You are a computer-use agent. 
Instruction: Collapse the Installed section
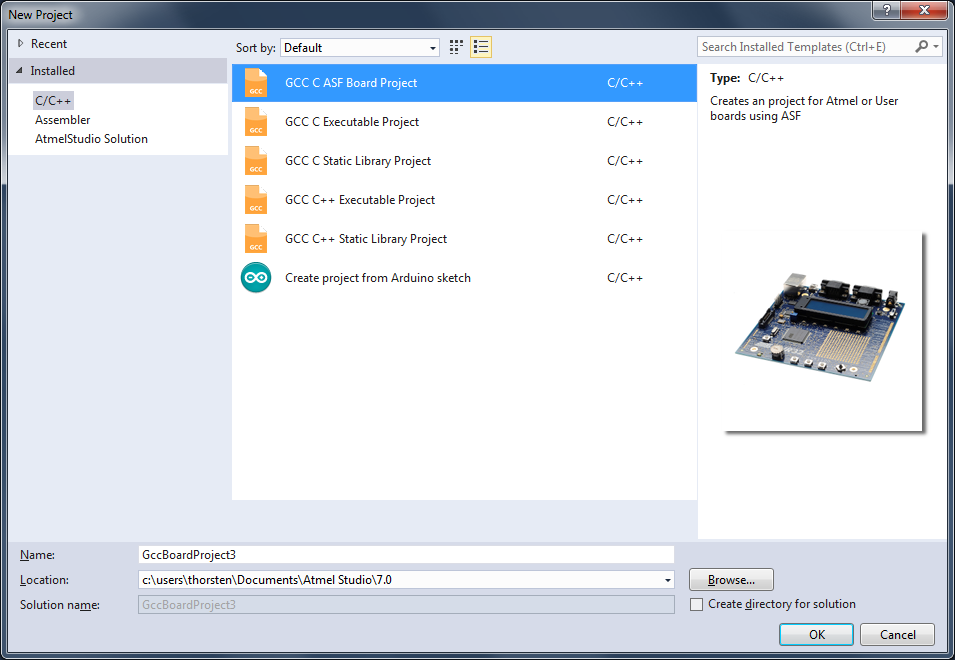(x=19, y=71)
